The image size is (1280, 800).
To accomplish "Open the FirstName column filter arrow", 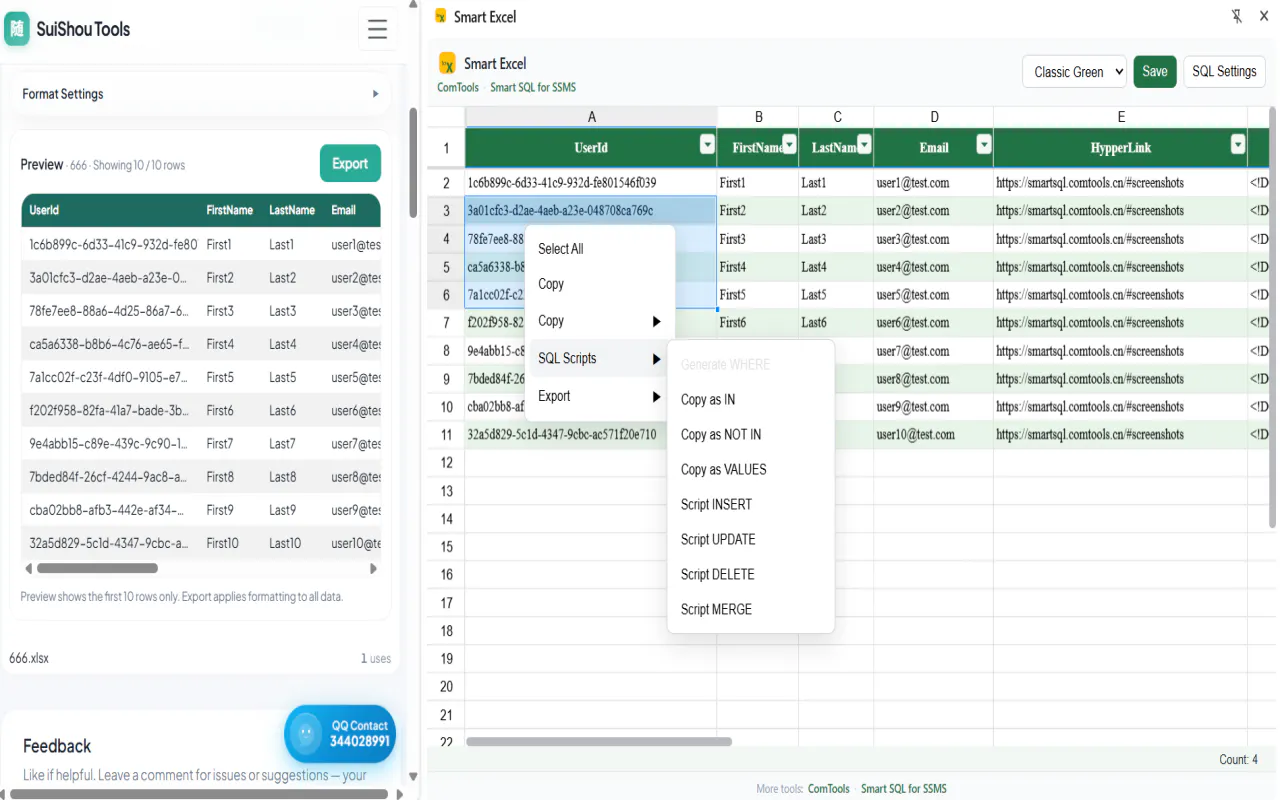I will click(x=789, y=146).
